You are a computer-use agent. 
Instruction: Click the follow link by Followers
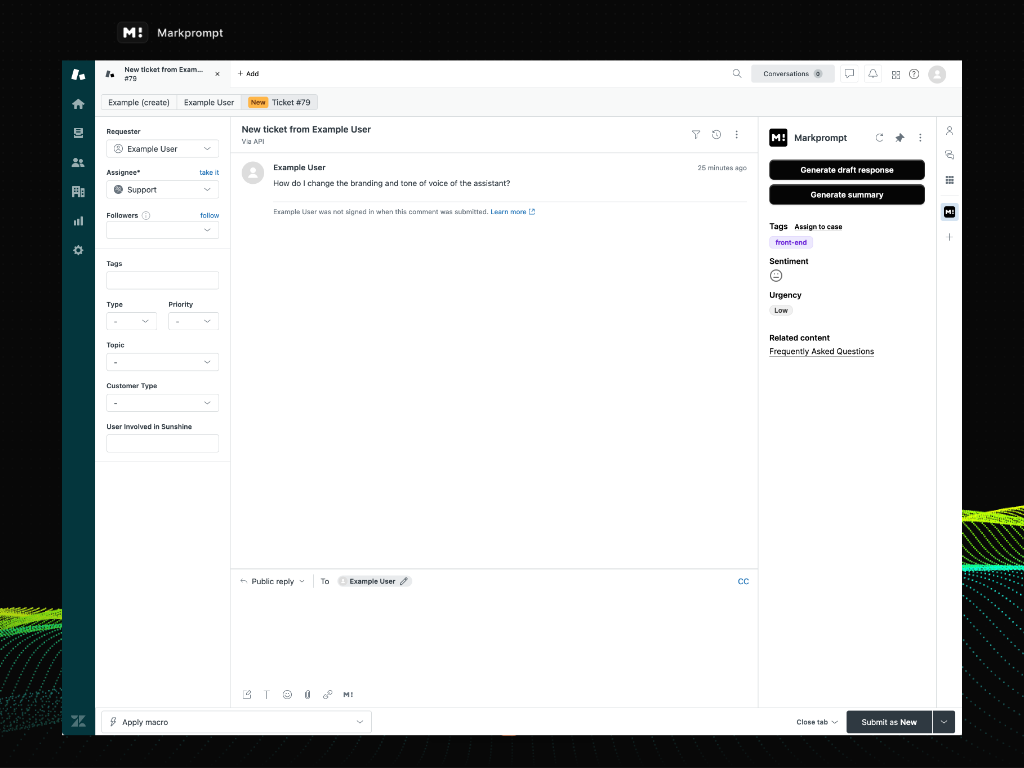point(210,216)
